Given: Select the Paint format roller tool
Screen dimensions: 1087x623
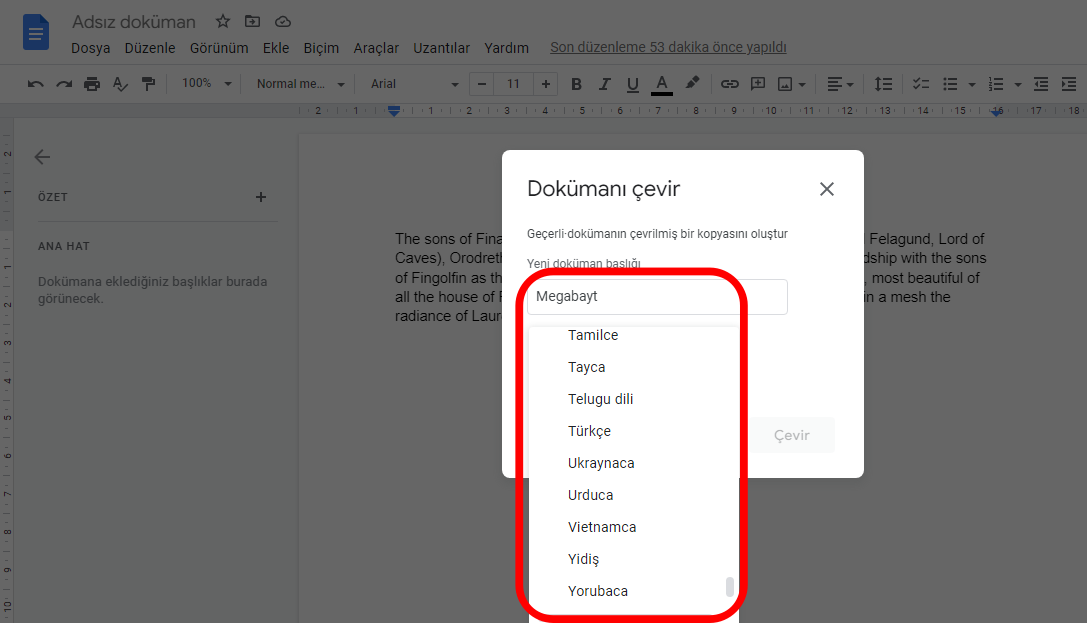Looking at the screenshot, I should click(x=148, y=84).
